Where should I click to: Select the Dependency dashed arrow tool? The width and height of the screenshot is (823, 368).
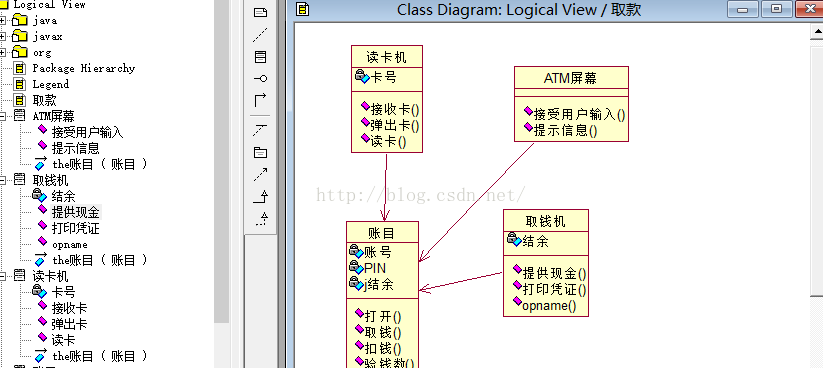(x=260, y=174)
